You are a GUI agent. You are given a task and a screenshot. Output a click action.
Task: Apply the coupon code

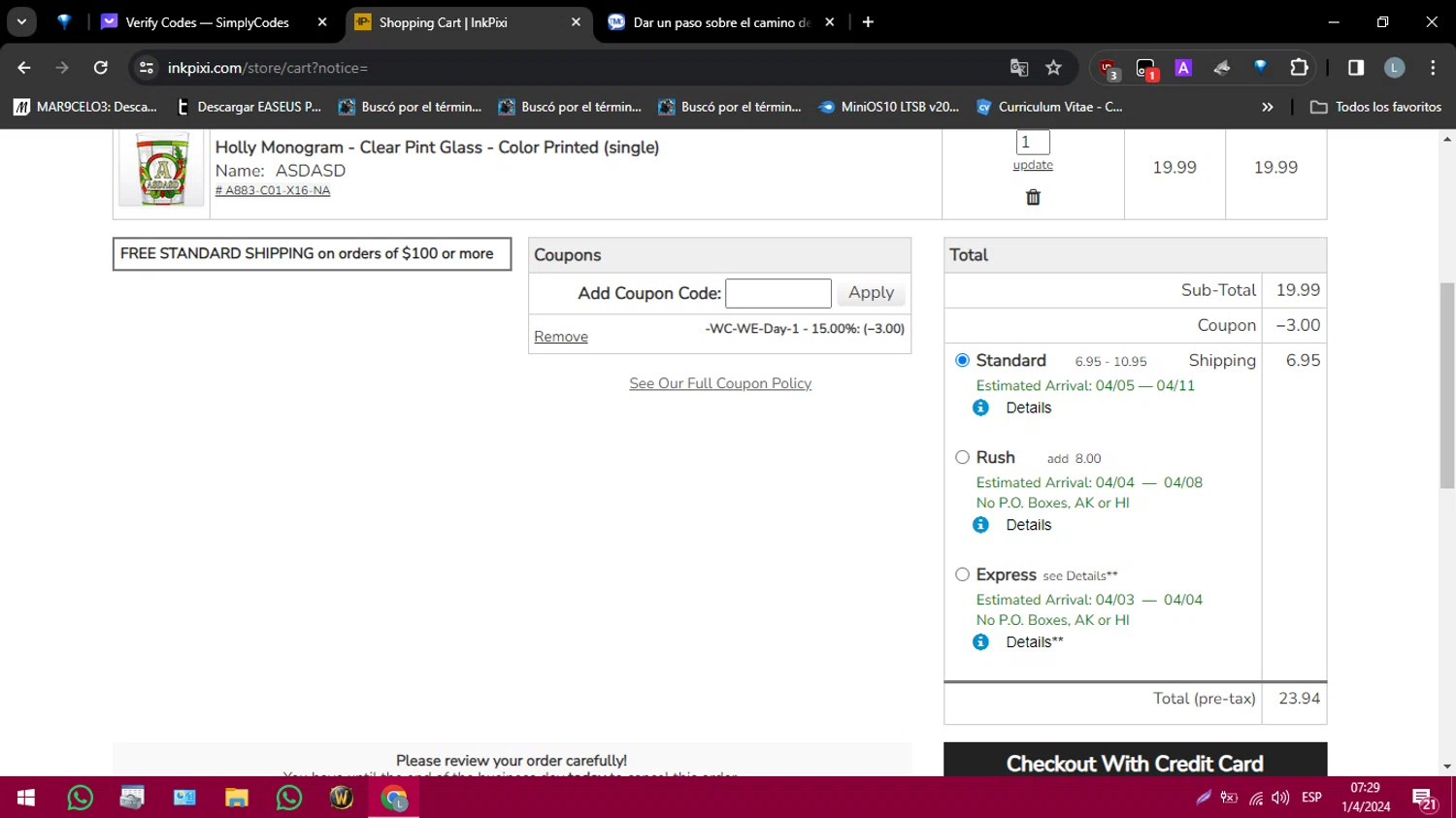(871, 292)
